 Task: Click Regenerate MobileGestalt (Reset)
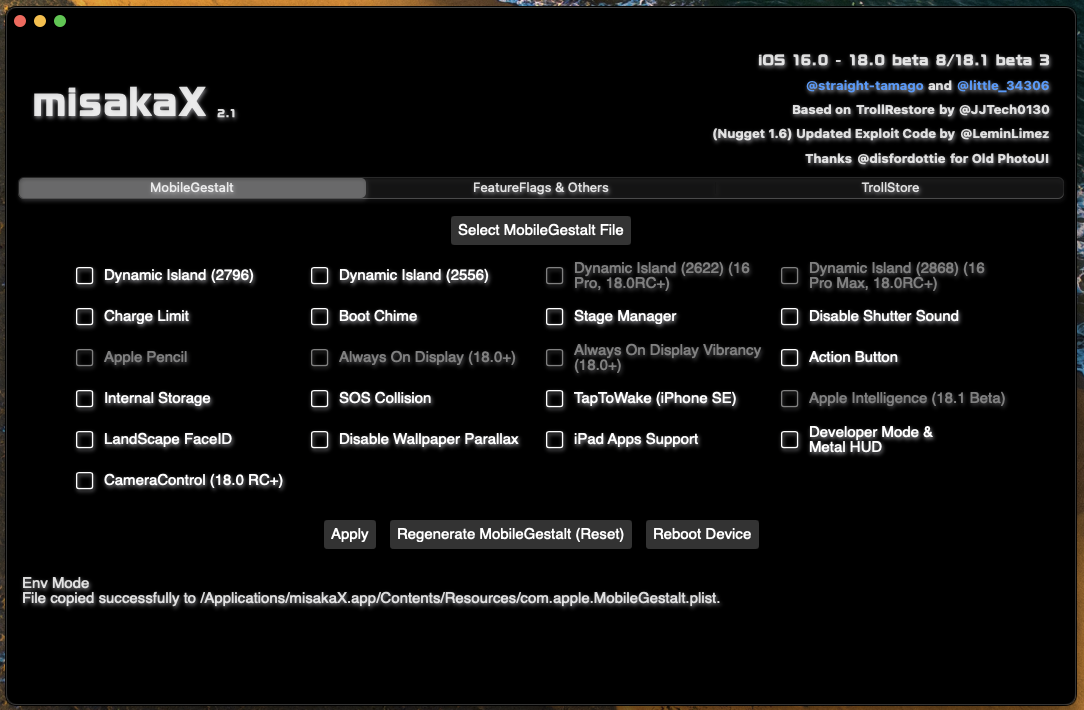[511, 534]
